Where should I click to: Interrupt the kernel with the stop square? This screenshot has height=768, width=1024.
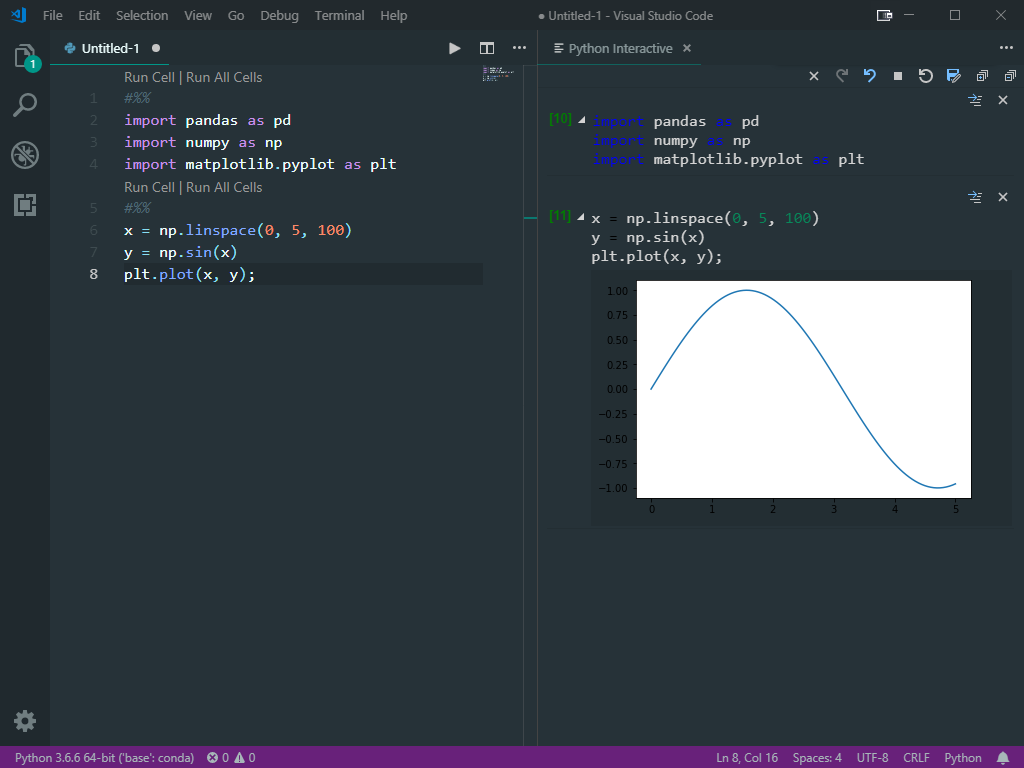pos(898,76)
